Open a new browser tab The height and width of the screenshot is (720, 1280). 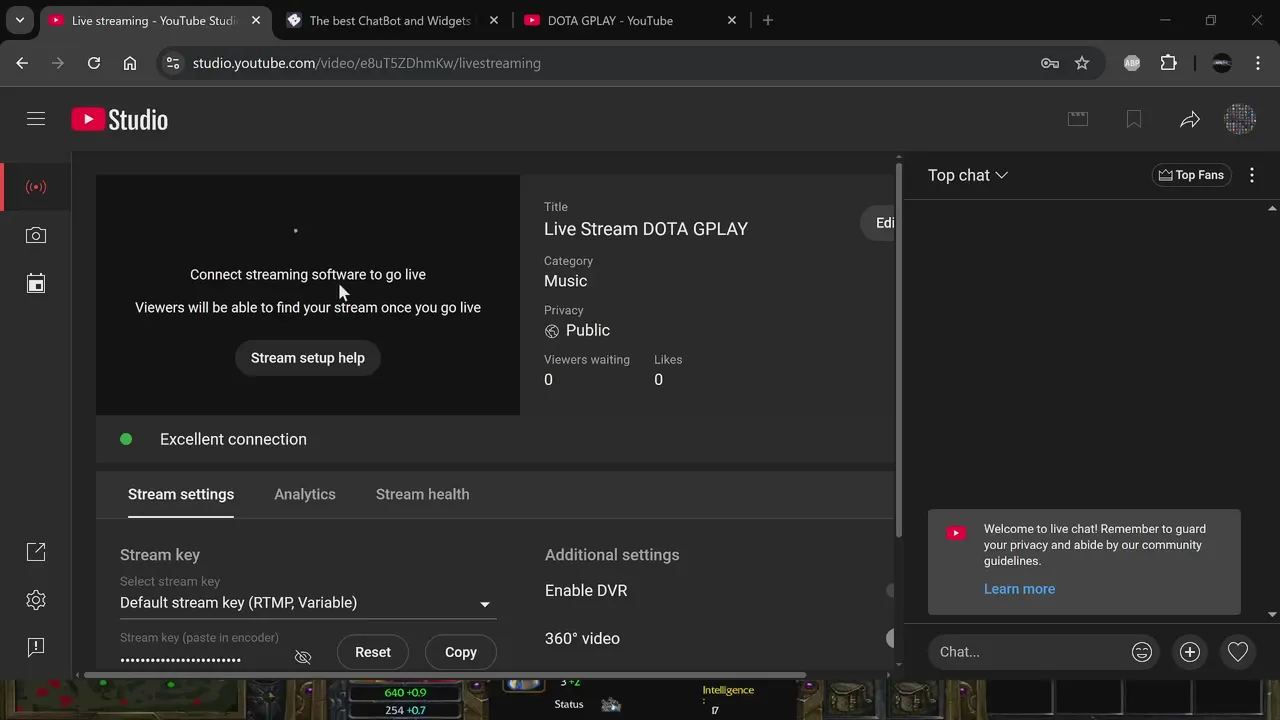[768, 20]
